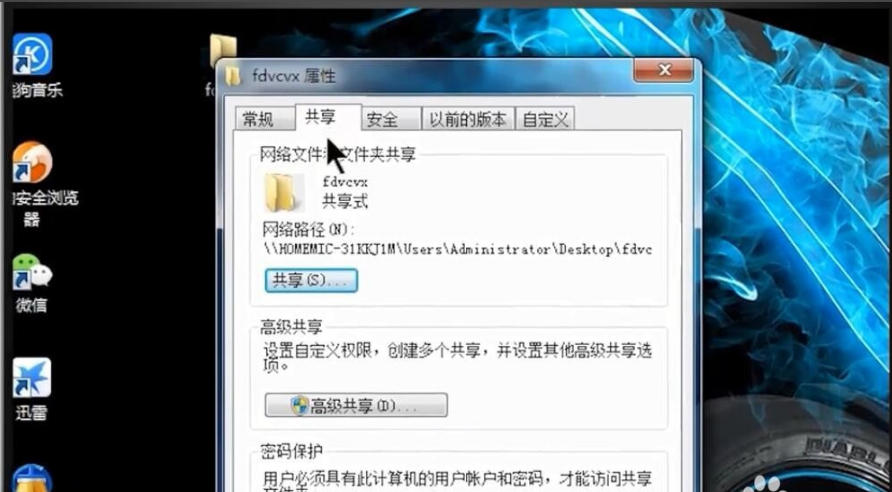Click the network path text starting with \\HOMEMIC
The width and height of the screenshot is (892, 492).
[458, 249]
